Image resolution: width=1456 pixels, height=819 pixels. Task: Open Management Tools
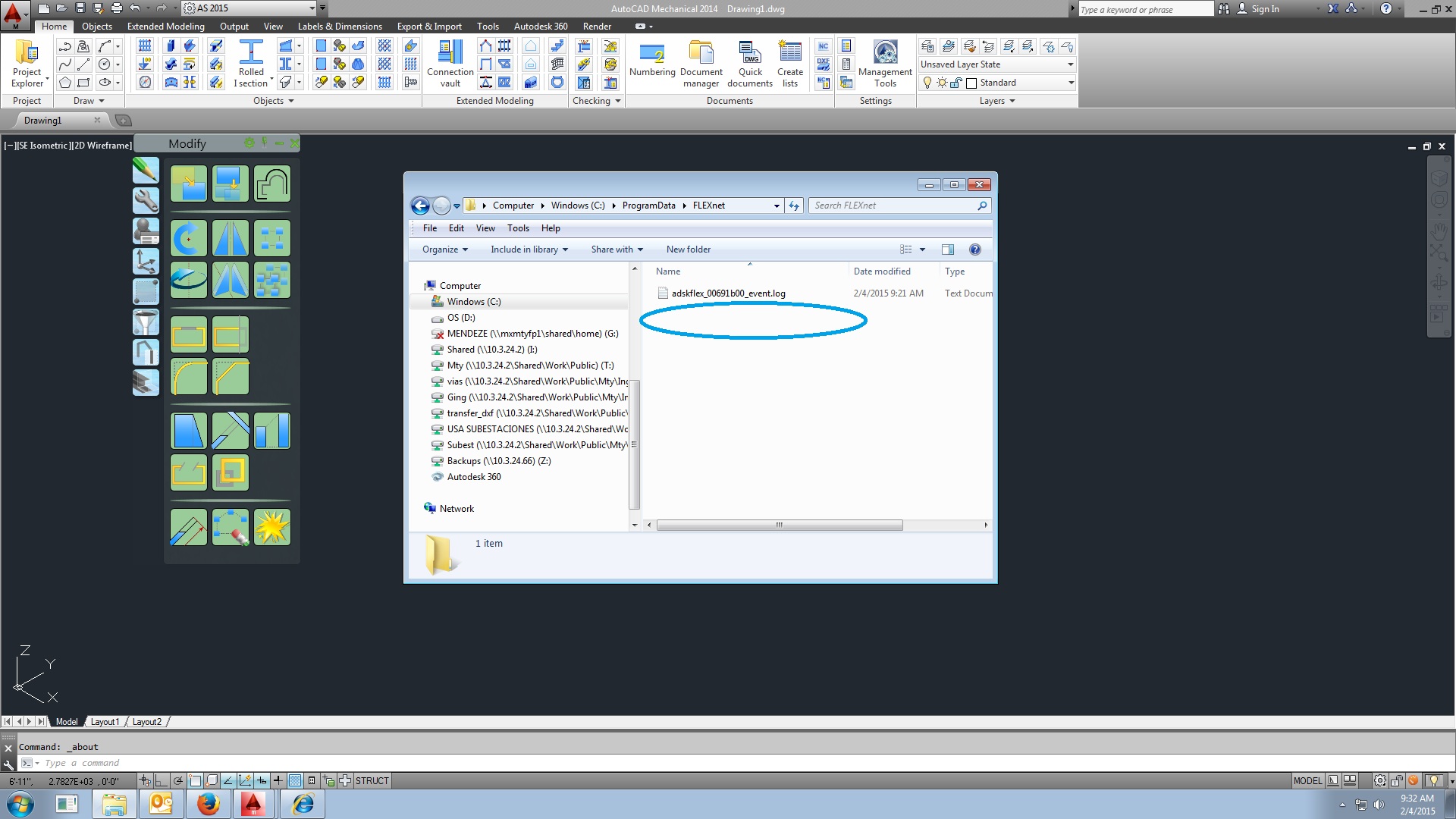(x=885, y=64)
